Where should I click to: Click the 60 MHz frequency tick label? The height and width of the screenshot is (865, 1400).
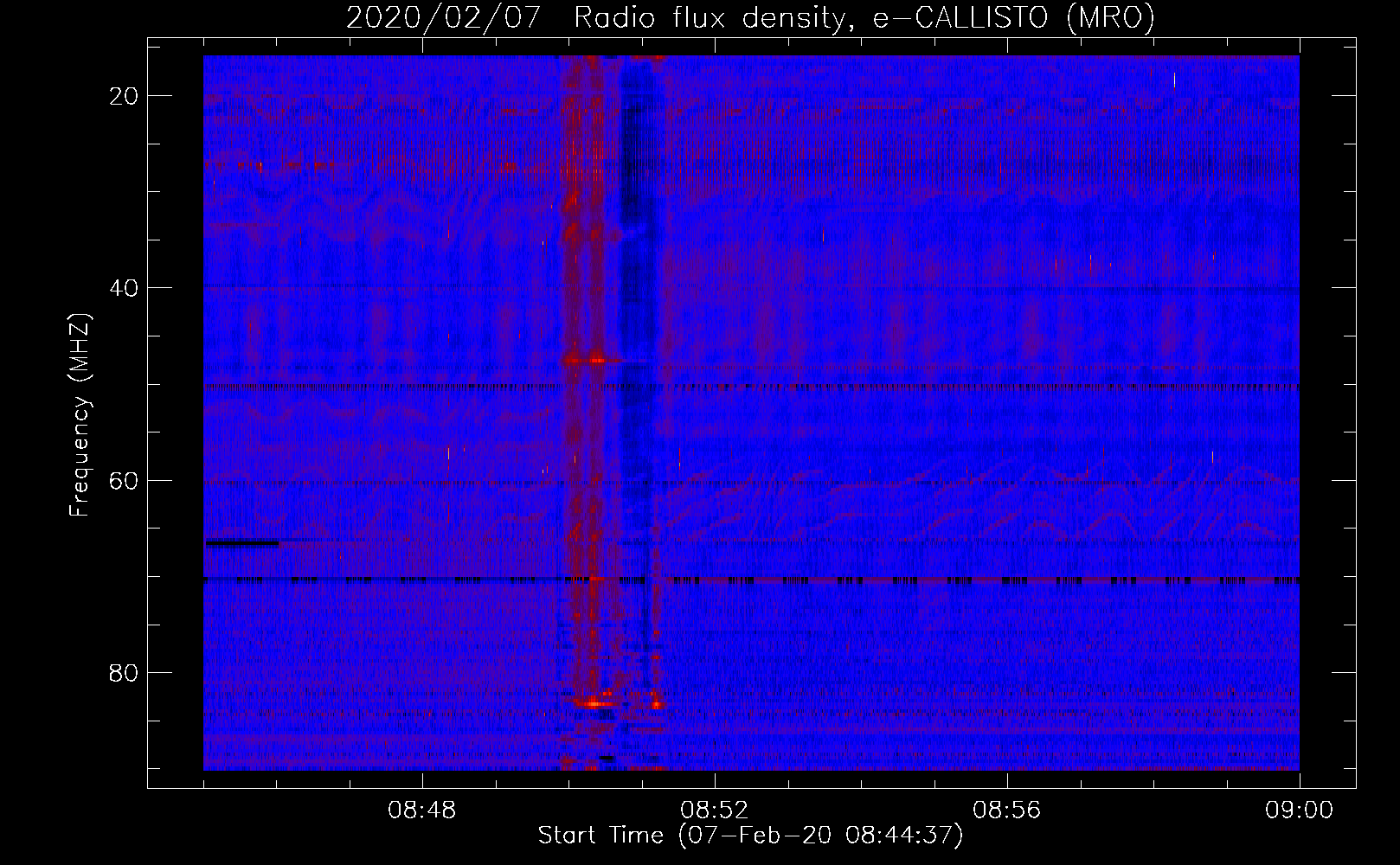125,480
